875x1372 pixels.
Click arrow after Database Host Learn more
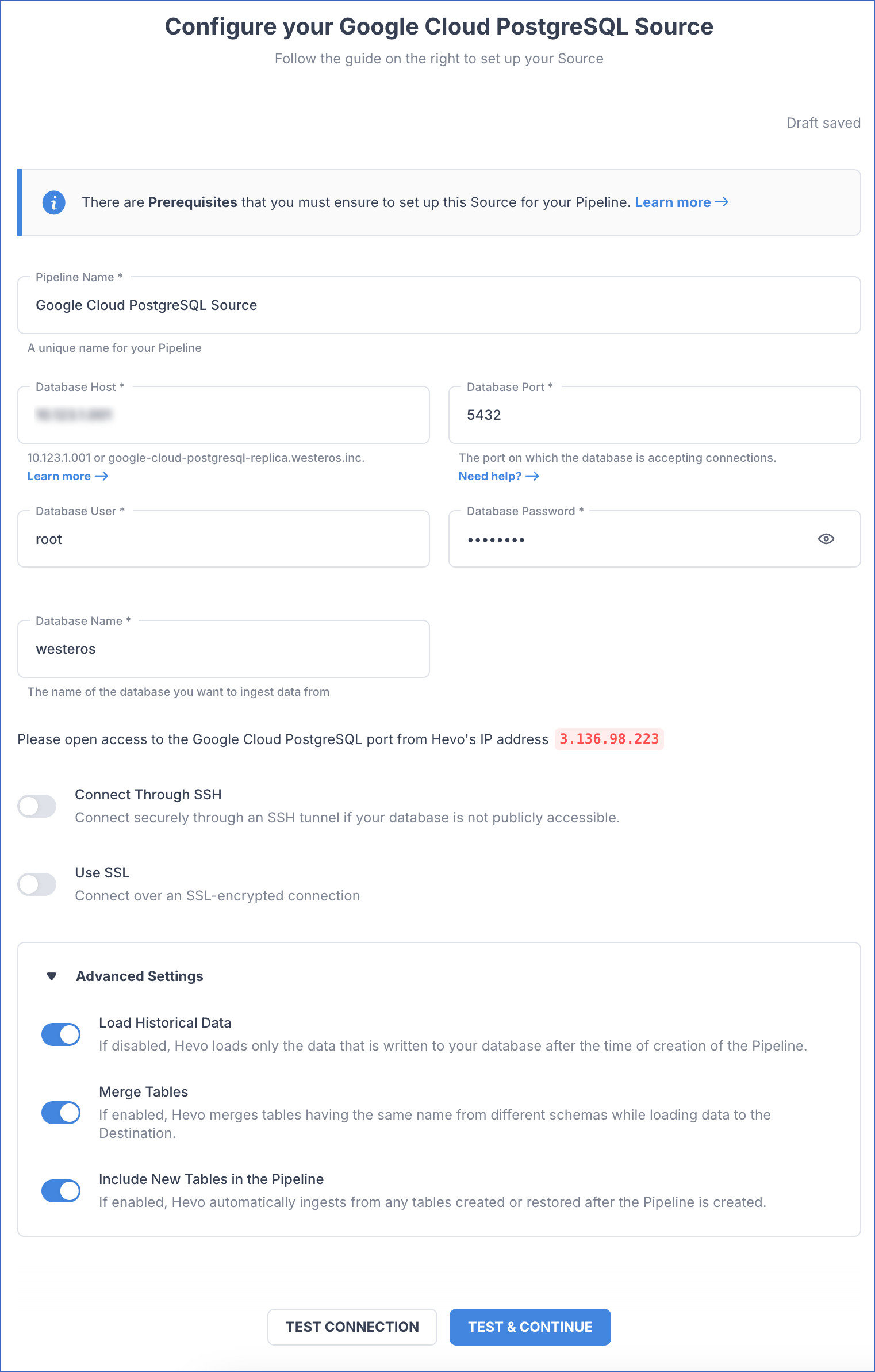(x=102, y=476)
